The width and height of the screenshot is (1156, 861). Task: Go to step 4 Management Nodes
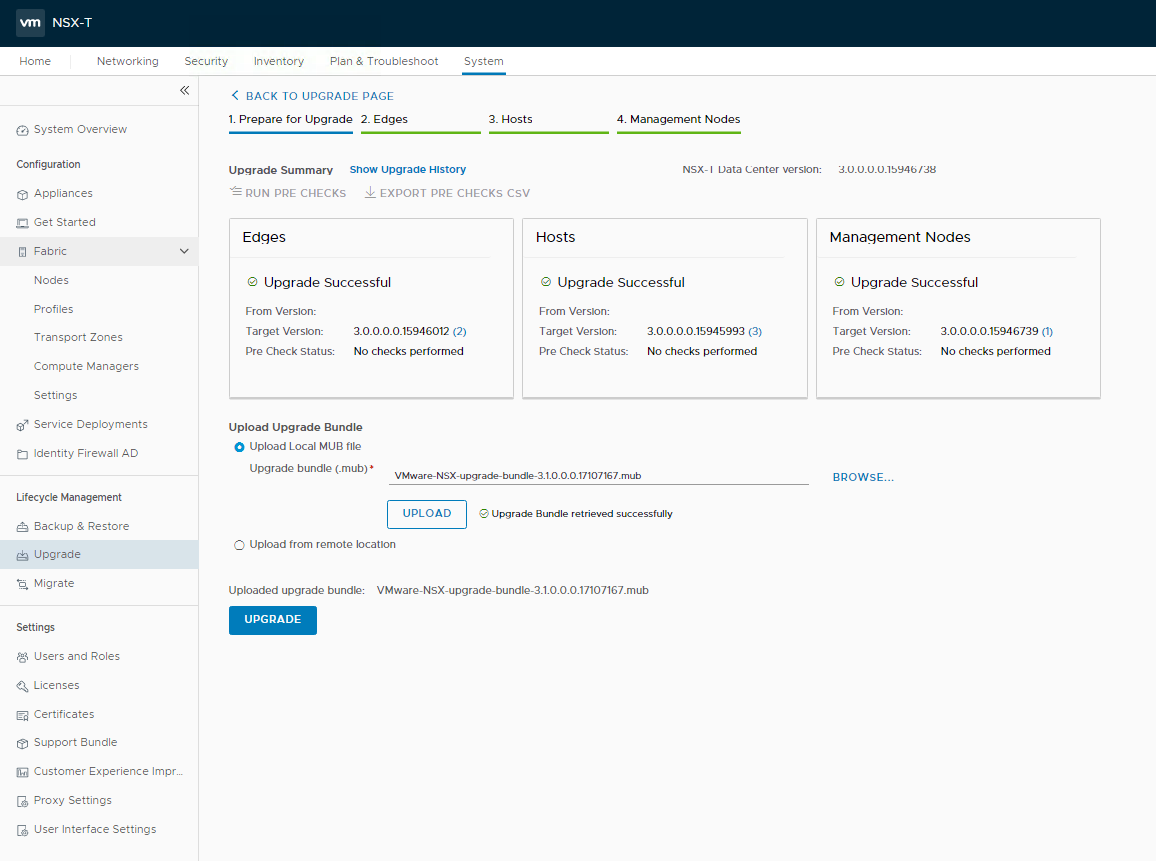678,119
